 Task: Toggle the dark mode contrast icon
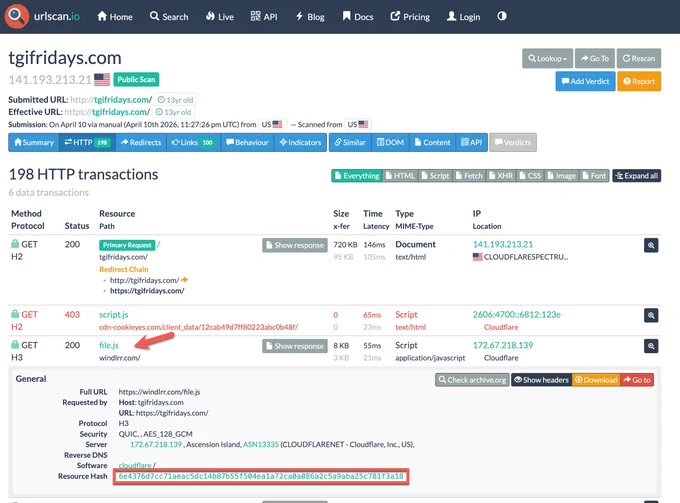click(x=502, y=16)
